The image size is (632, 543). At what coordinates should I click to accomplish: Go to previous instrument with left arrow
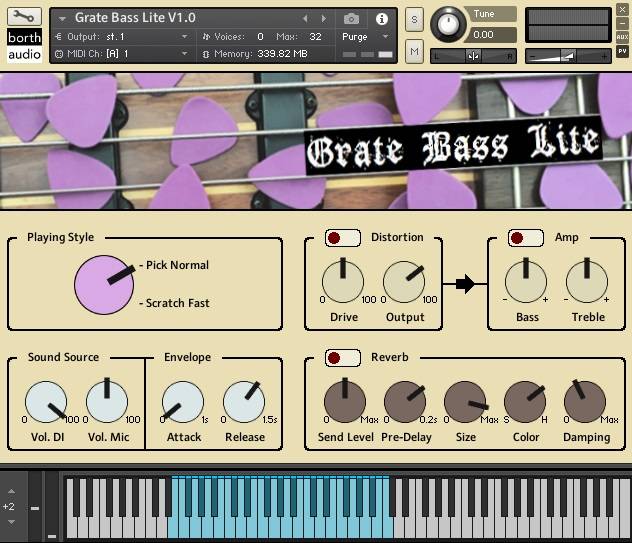(305, 18)
